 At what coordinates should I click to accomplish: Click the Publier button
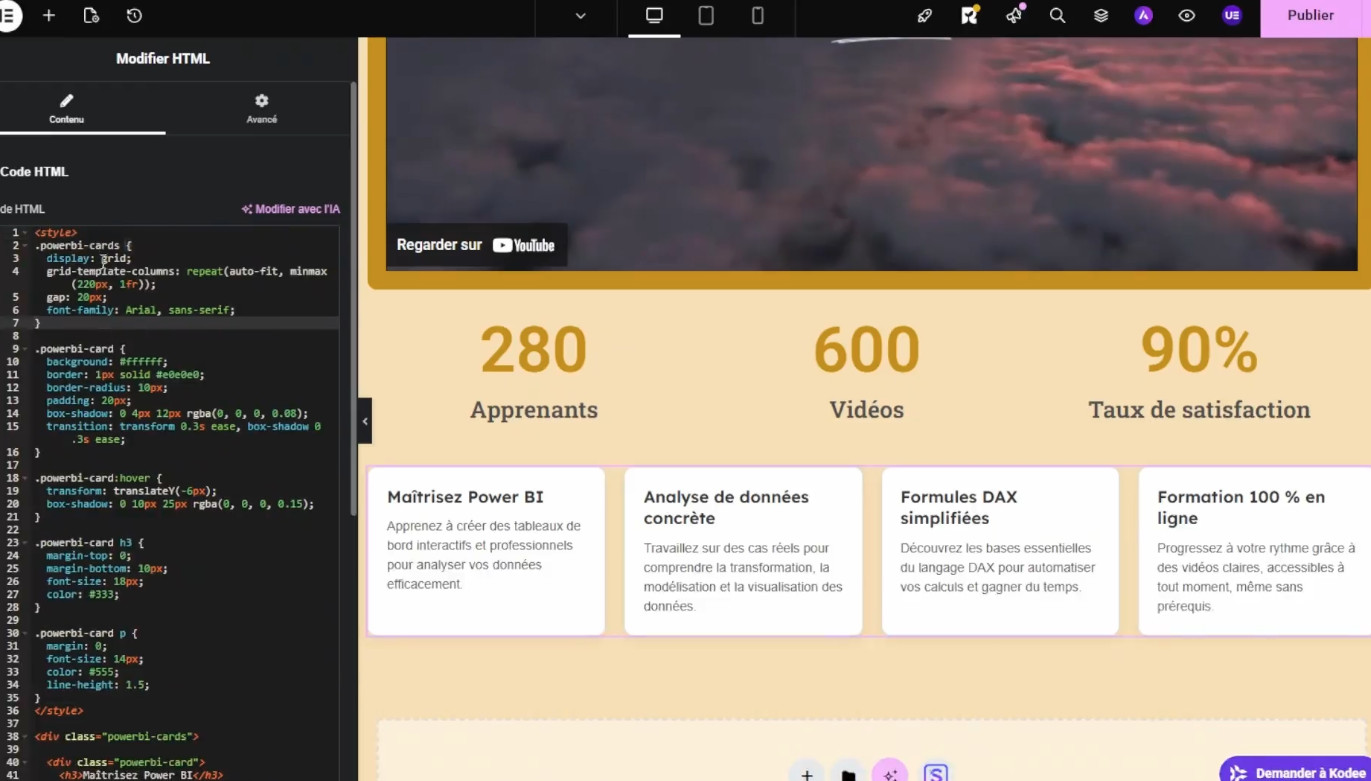[1311, 16]
